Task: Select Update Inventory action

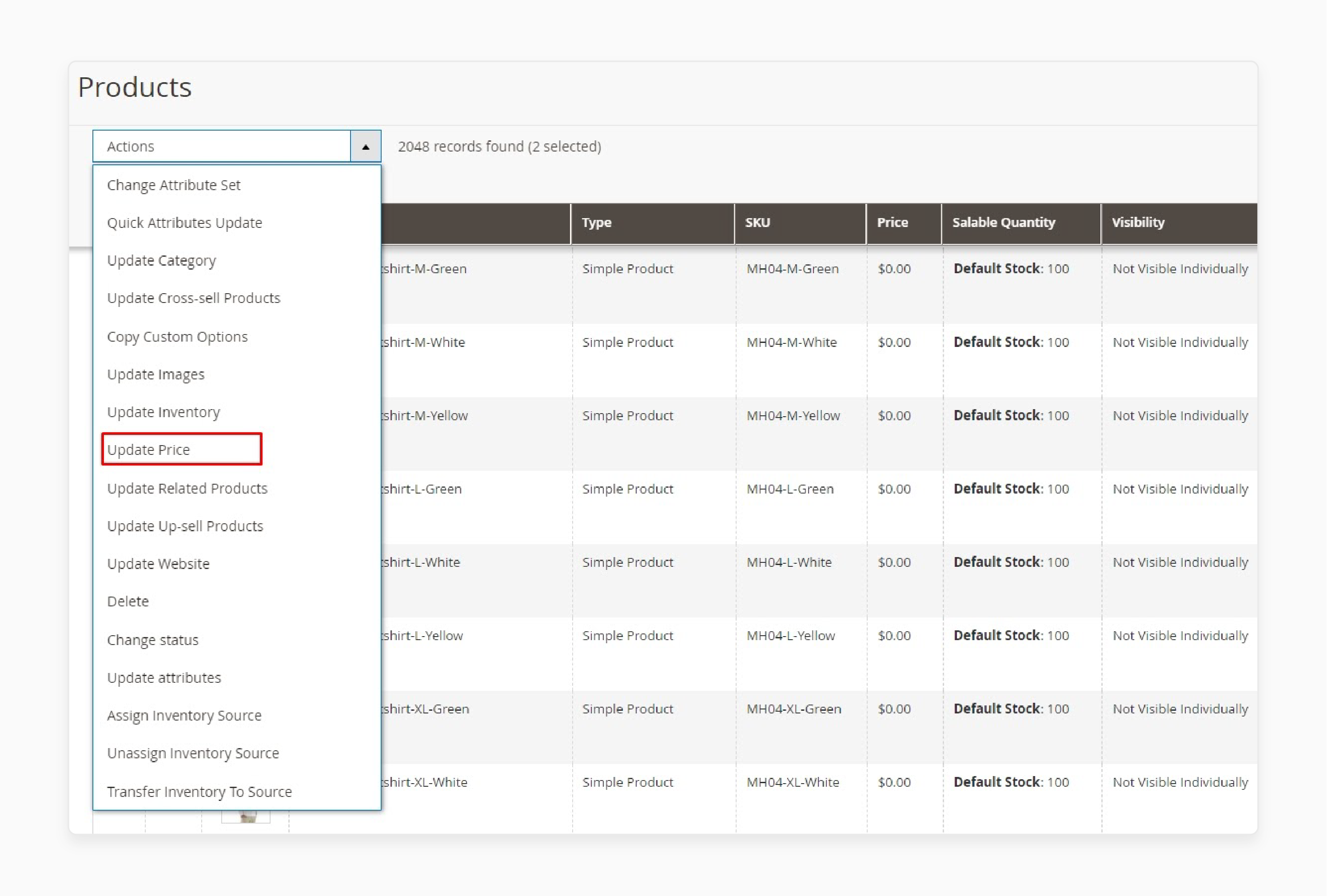Action: tap(163, 412)
